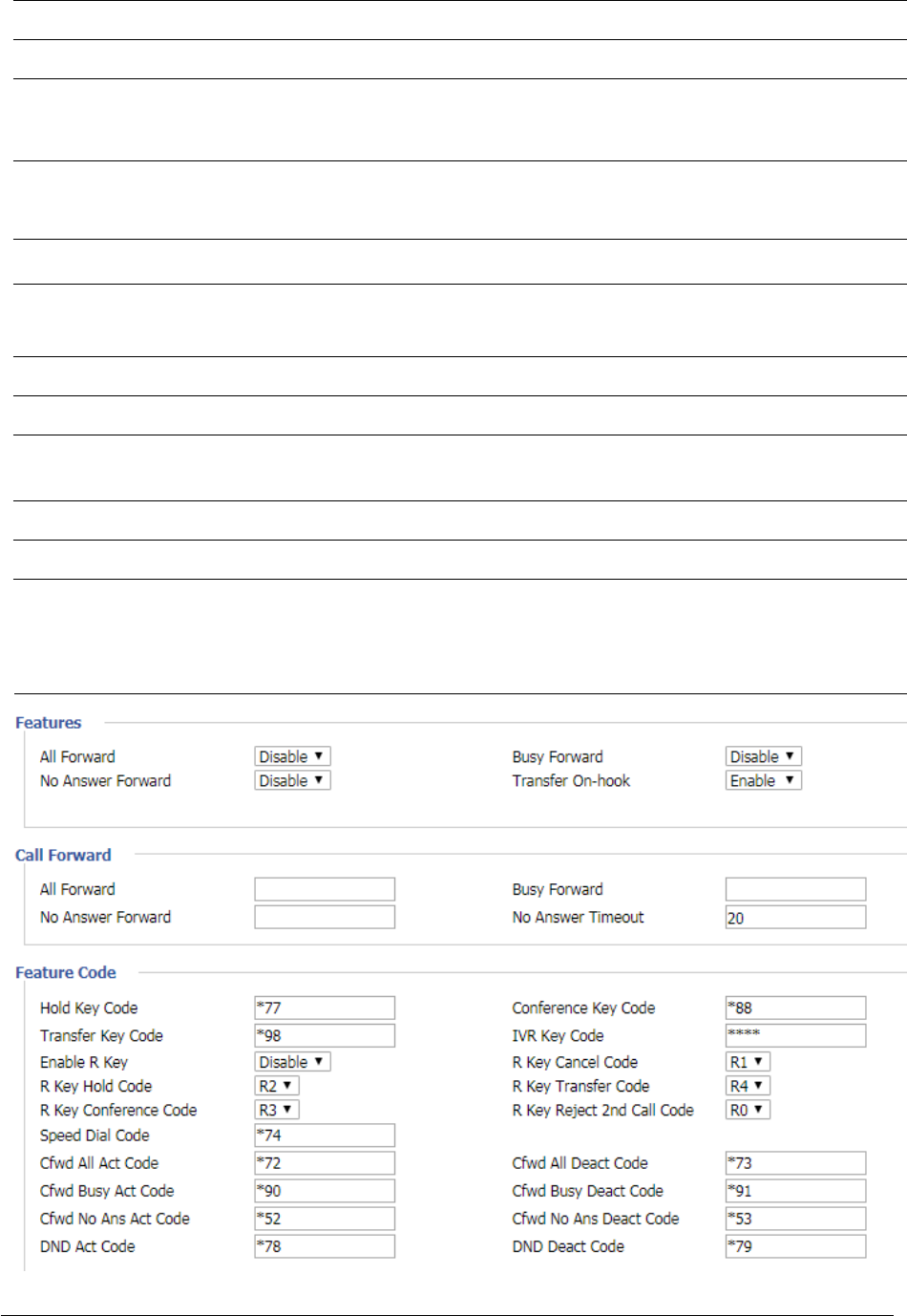Click the Transfer Key Code field

point(325,1035)
